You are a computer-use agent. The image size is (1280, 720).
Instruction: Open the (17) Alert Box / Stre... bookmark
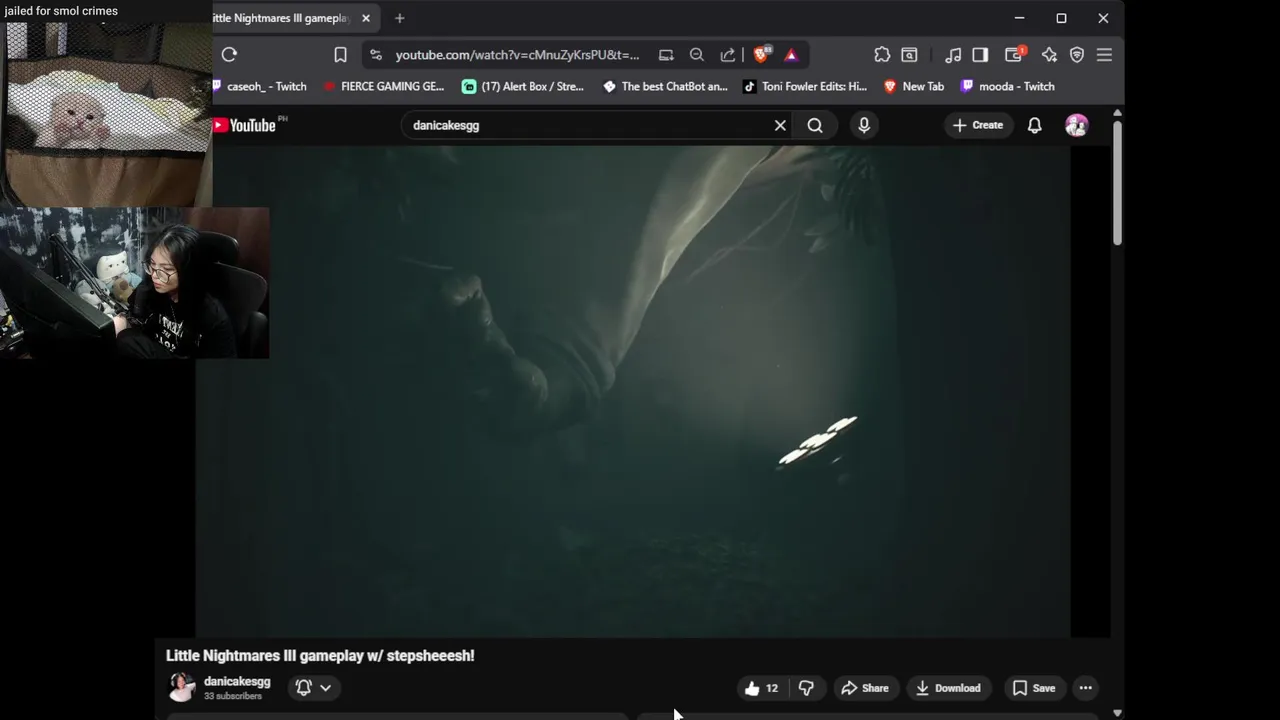(523, 86)
